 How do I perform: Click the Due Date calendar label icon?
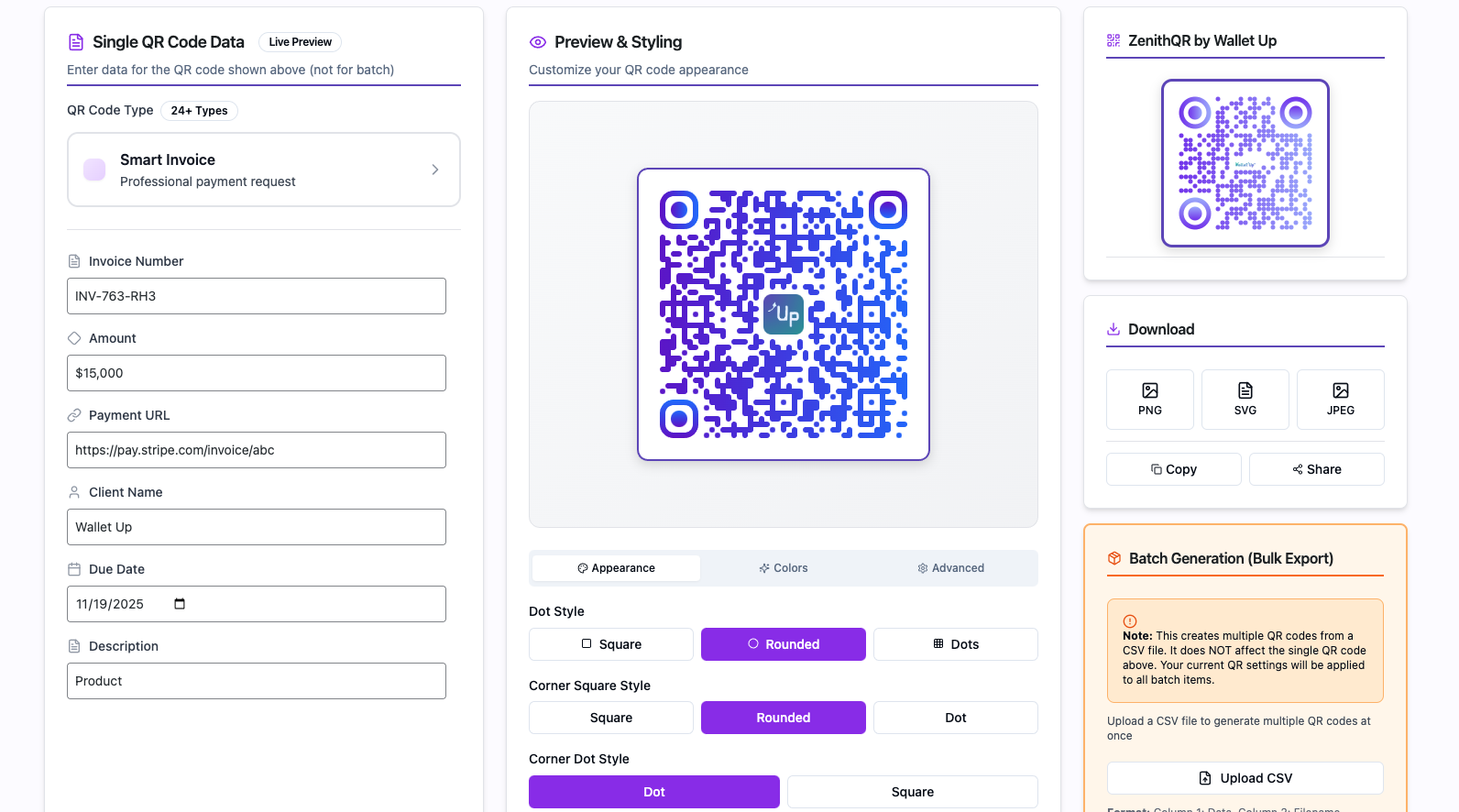74,569
